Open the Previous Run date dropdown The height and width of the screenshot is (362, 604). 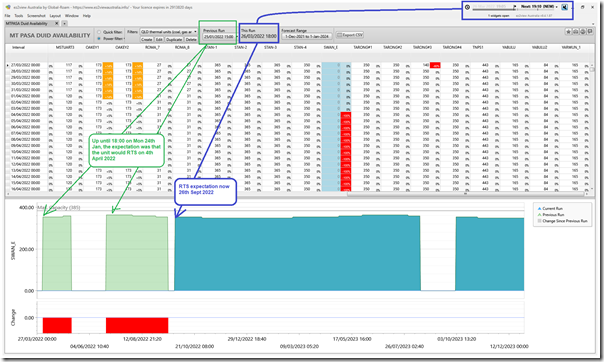point(219,37)
